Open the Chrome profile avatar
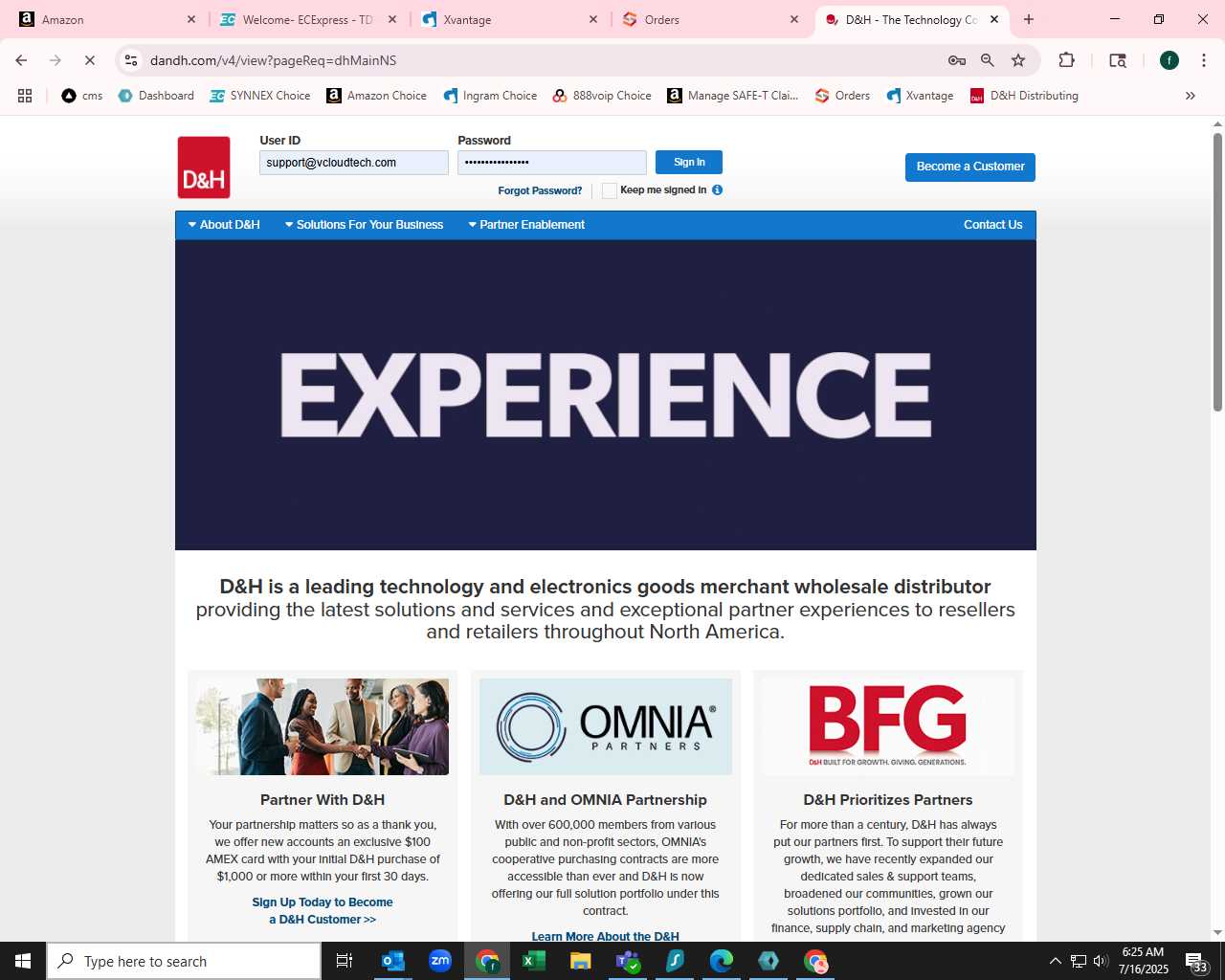This screenshot has width=1225, height=980. coord(1169,60)
